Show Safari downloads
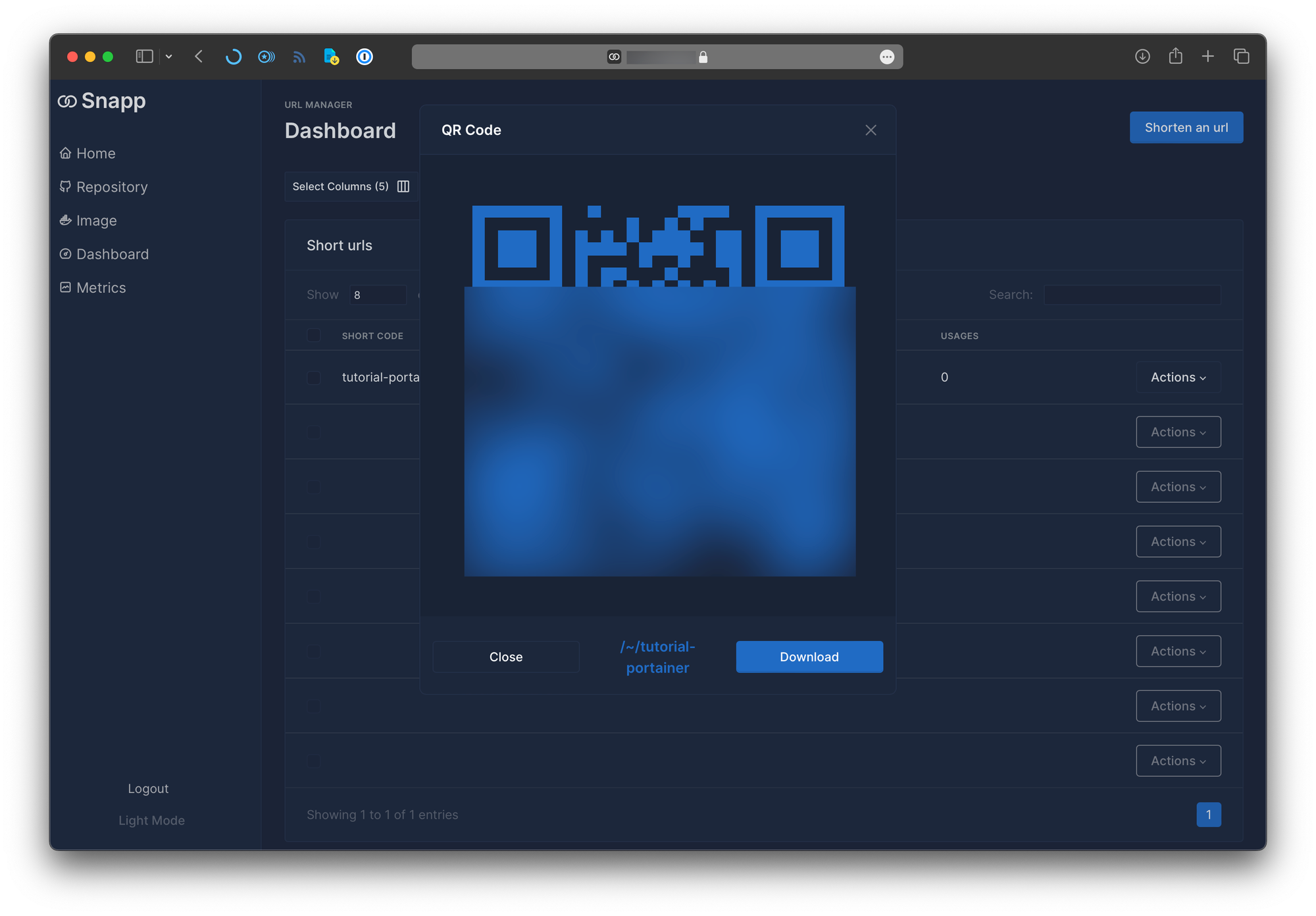Viewport: 1316px width, 916px height. point(1142,57)
